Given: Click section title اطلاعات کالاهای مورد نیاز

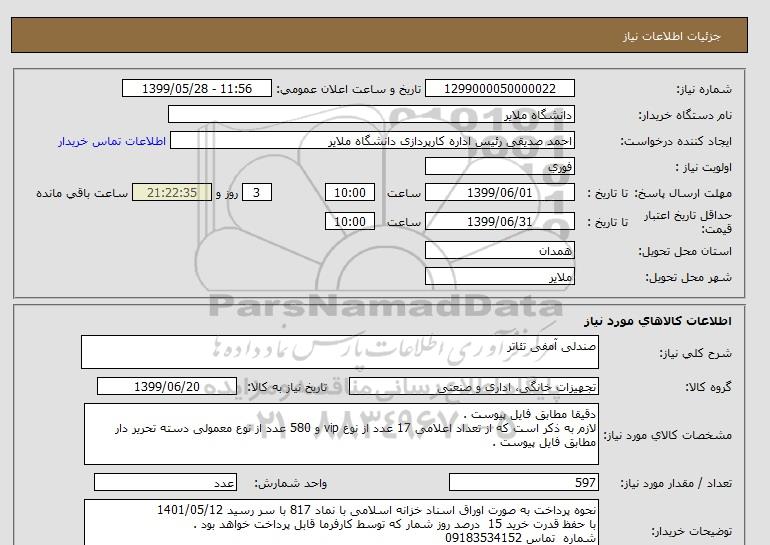Looking at the screenshot, I should 658,321.
